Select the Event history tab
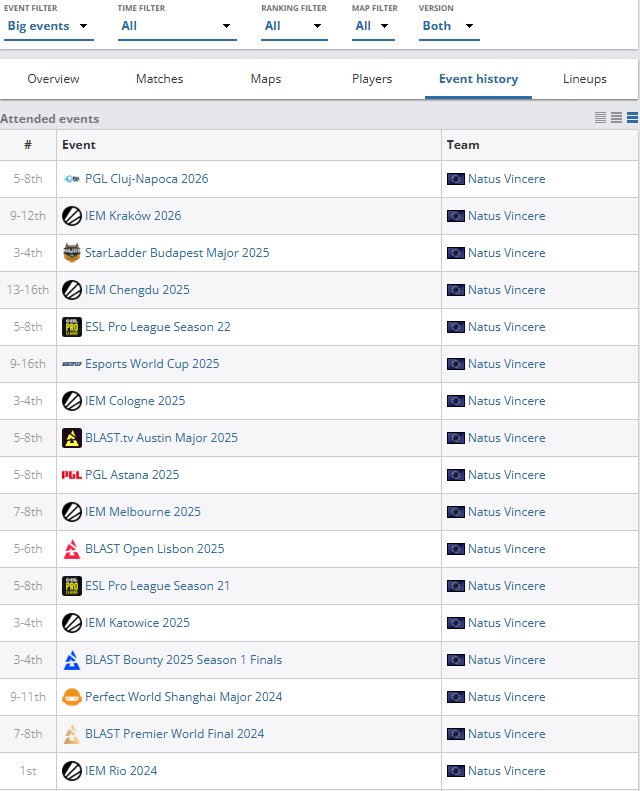640x791 pixels. point(478,79)
